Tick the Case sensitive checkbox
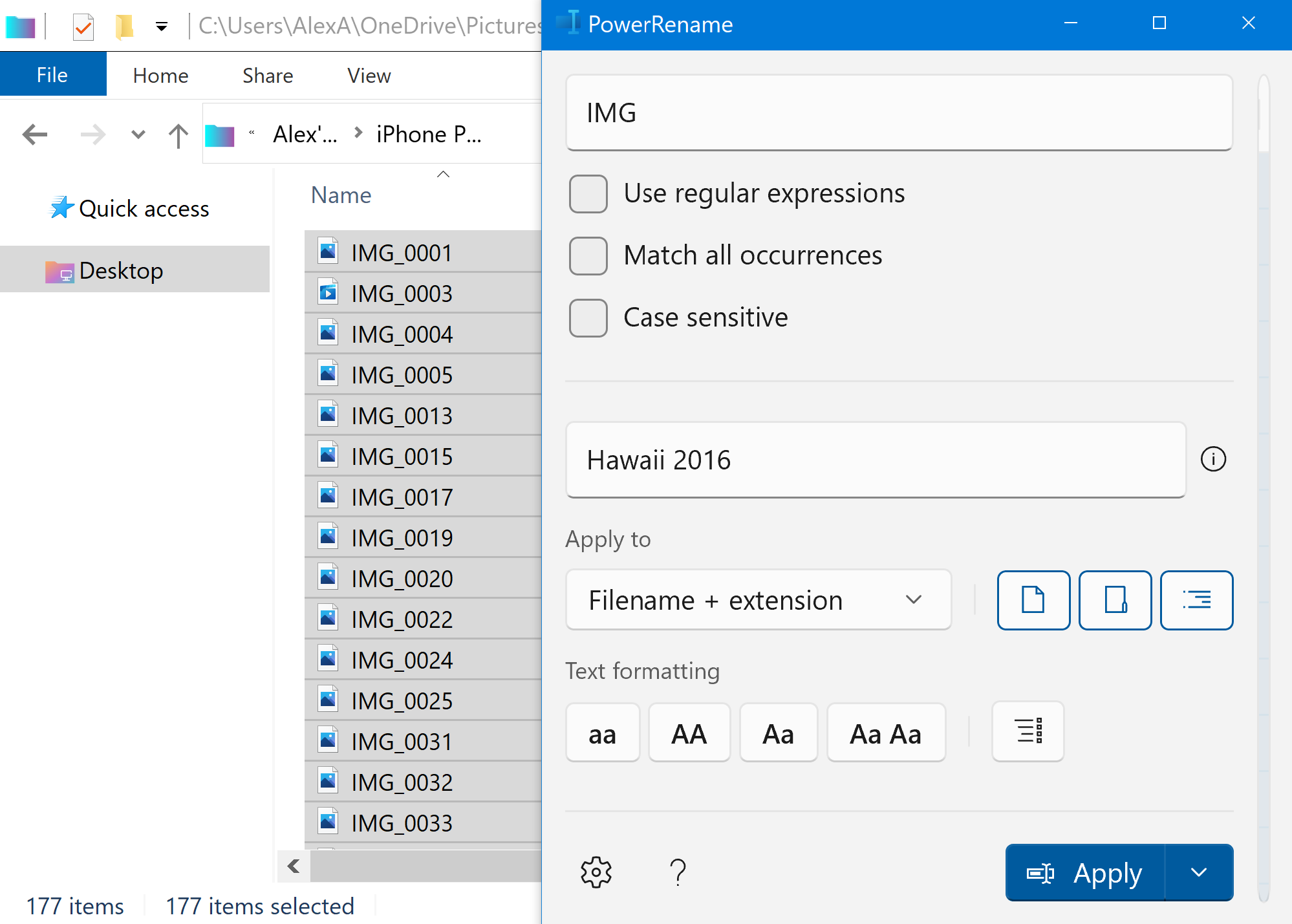This screenshot has width=1292, height=924. pos(588,317)
